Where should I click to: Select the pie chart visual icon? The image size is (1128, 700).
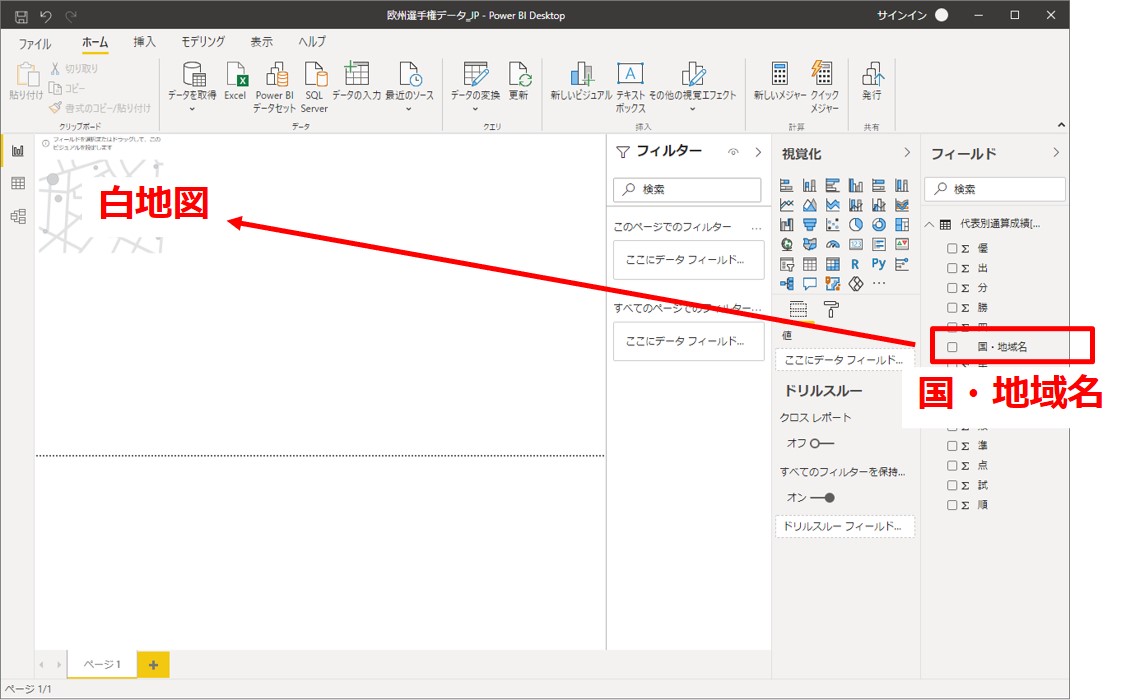(x=856, y=225)
